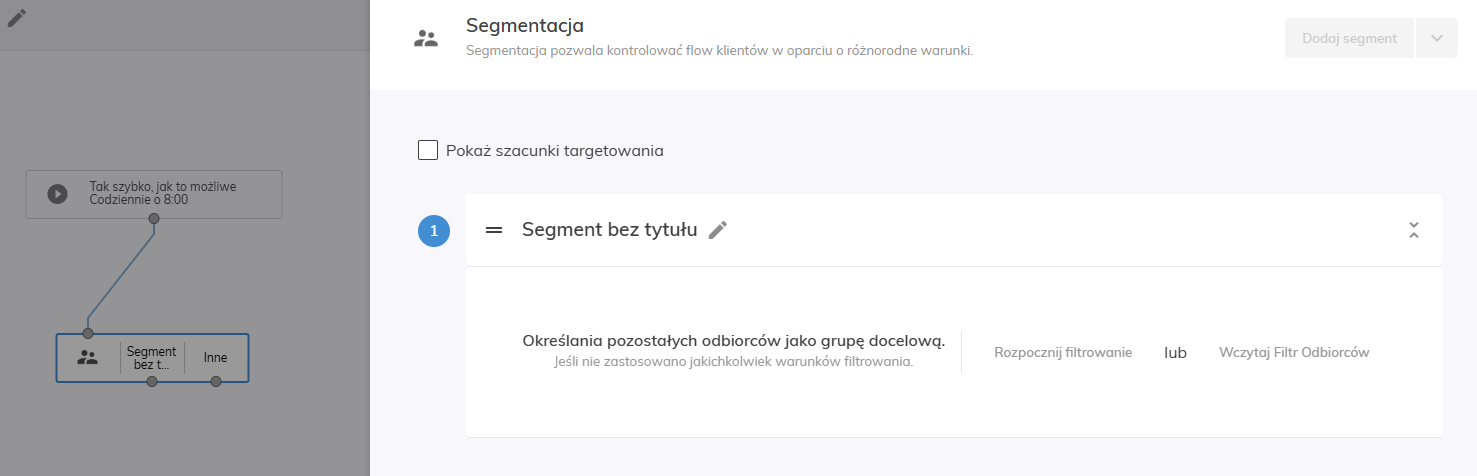The image size is (1477, 476).
Task: Click Rozpocznij filtrowanie link
Action: tap(1063, 352)
